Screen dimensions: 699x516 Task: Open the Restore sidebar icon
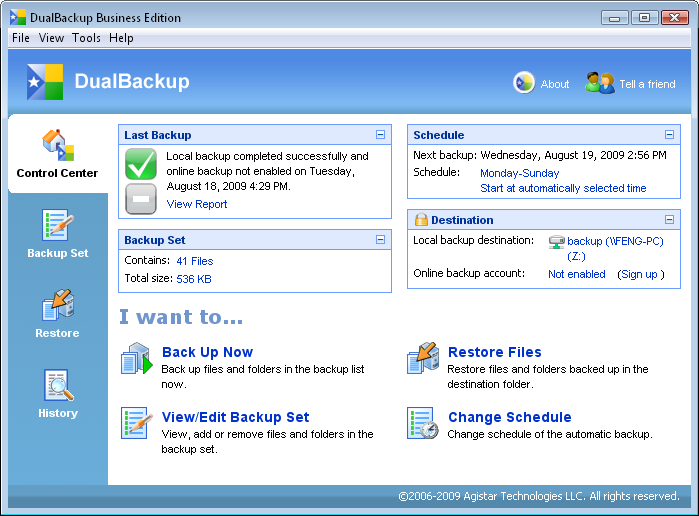(x=58, y=306)
